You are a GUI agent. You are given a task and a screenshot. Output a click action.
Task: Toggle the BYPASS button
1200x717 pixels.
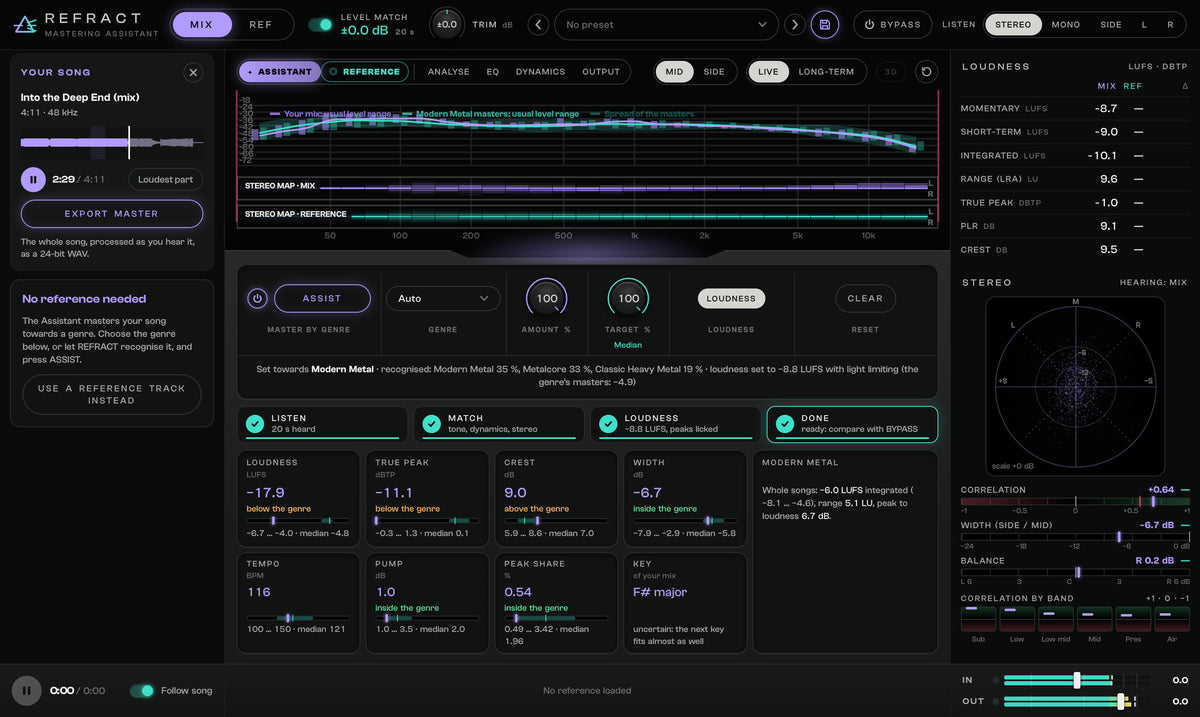[x=892, y=24]
